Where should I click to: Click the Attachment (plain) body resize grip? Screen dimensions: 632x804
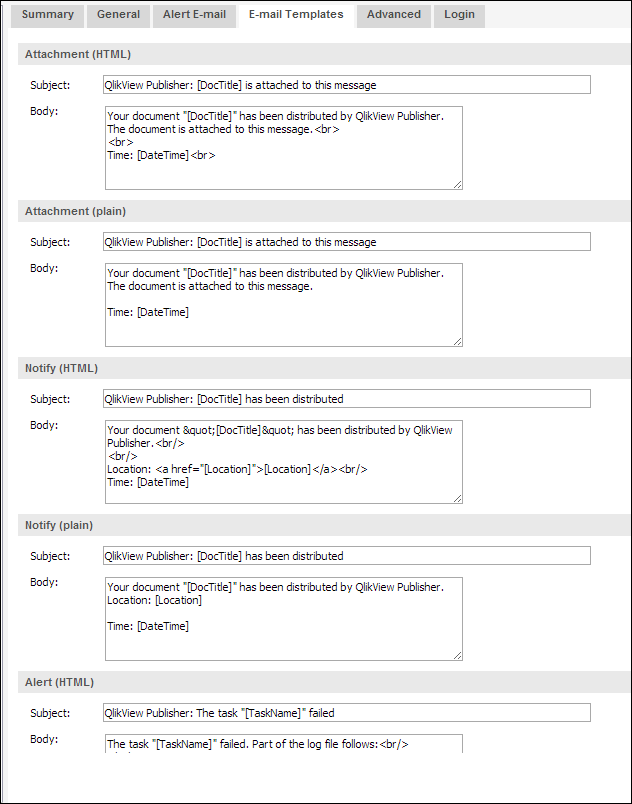pyautogui.click(x=457, y=341)
